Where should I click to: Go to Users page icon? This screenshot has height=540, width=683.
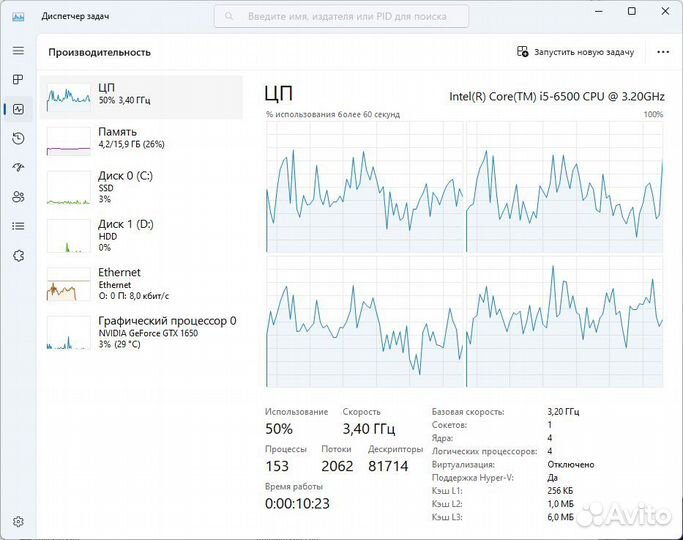[18, 197]
